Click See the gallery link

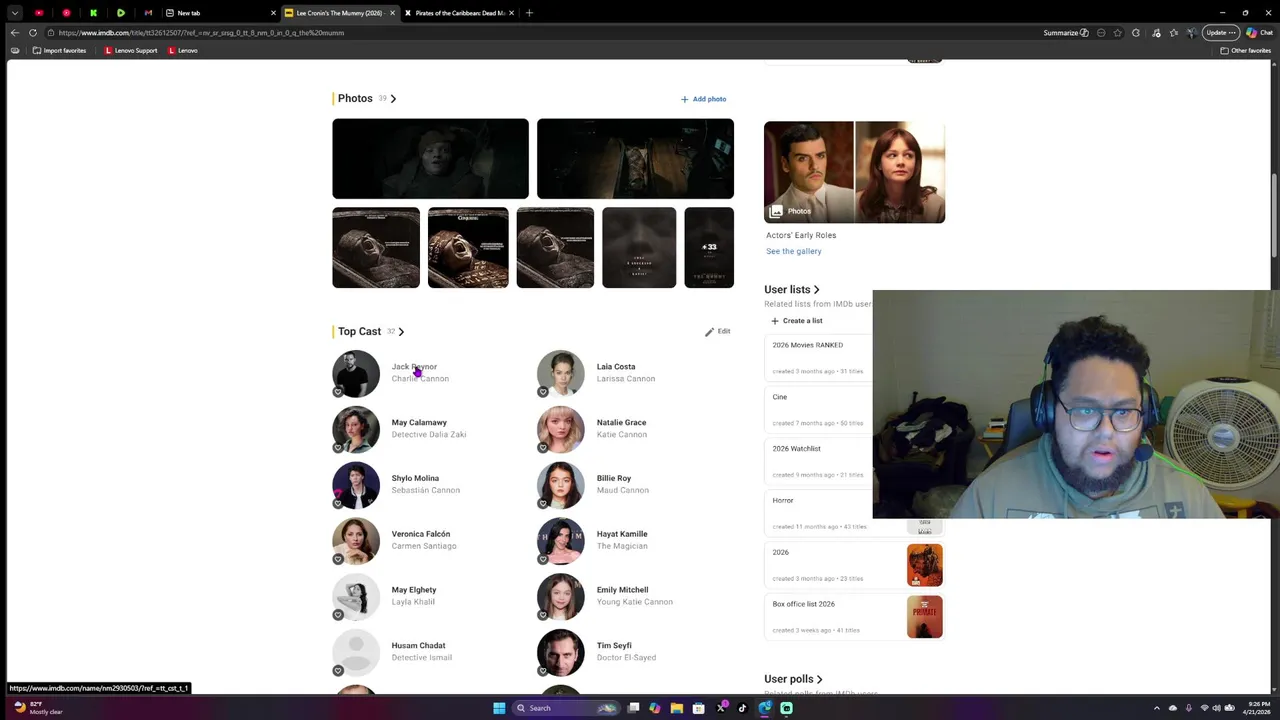794,251
